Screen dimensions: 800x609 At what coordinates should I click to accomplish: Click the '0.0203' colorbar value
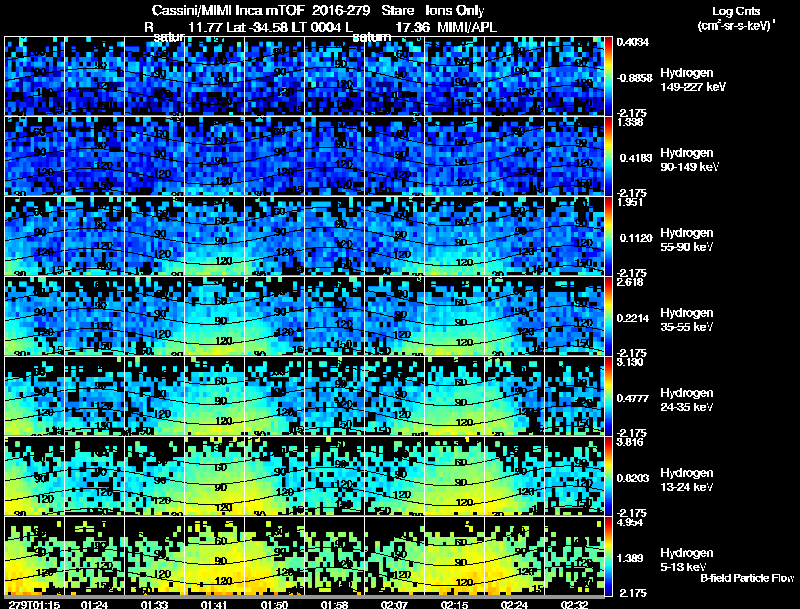pos(633,478)
